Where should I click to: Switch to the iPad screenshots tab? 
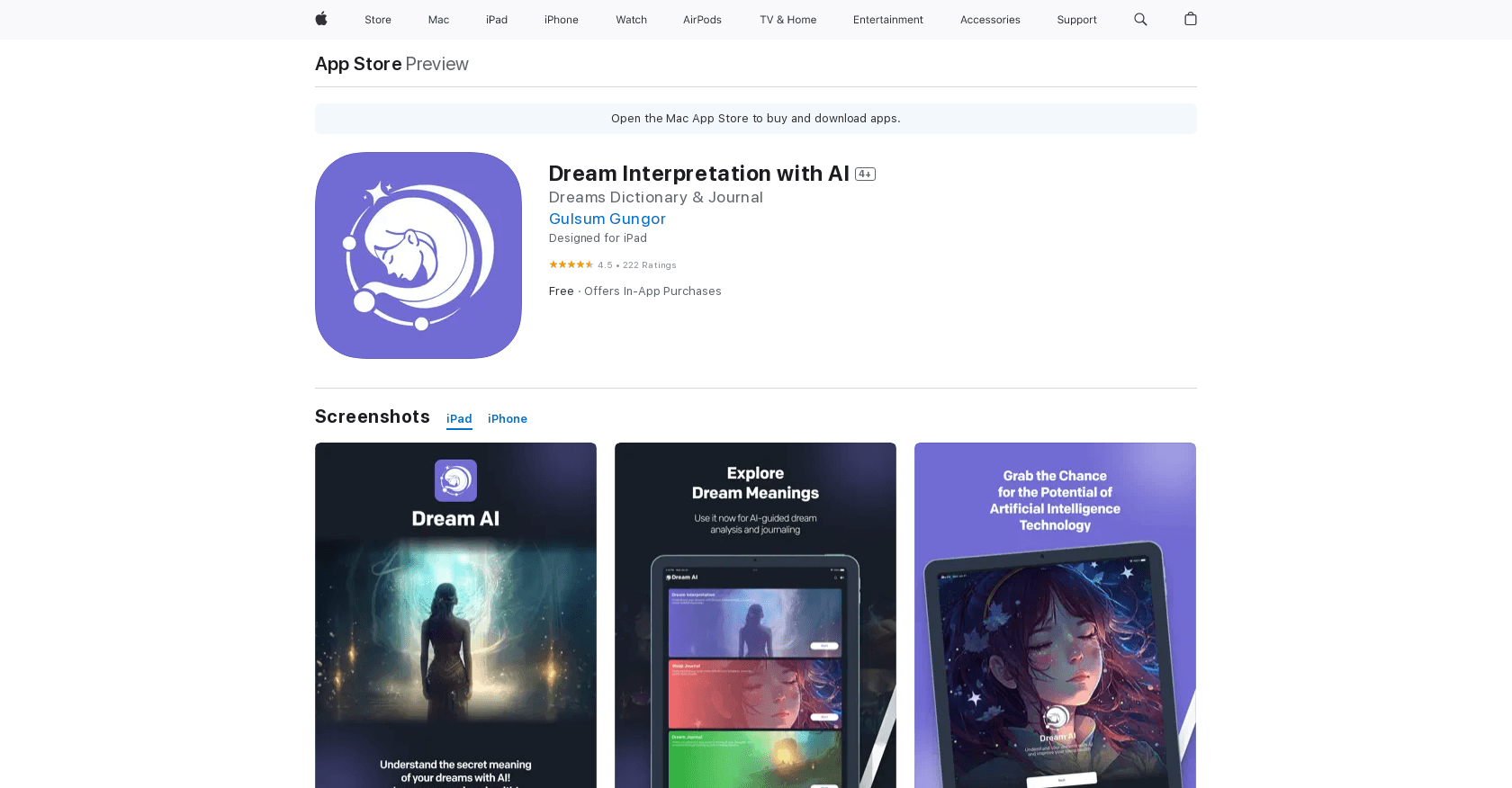[459, 419]
